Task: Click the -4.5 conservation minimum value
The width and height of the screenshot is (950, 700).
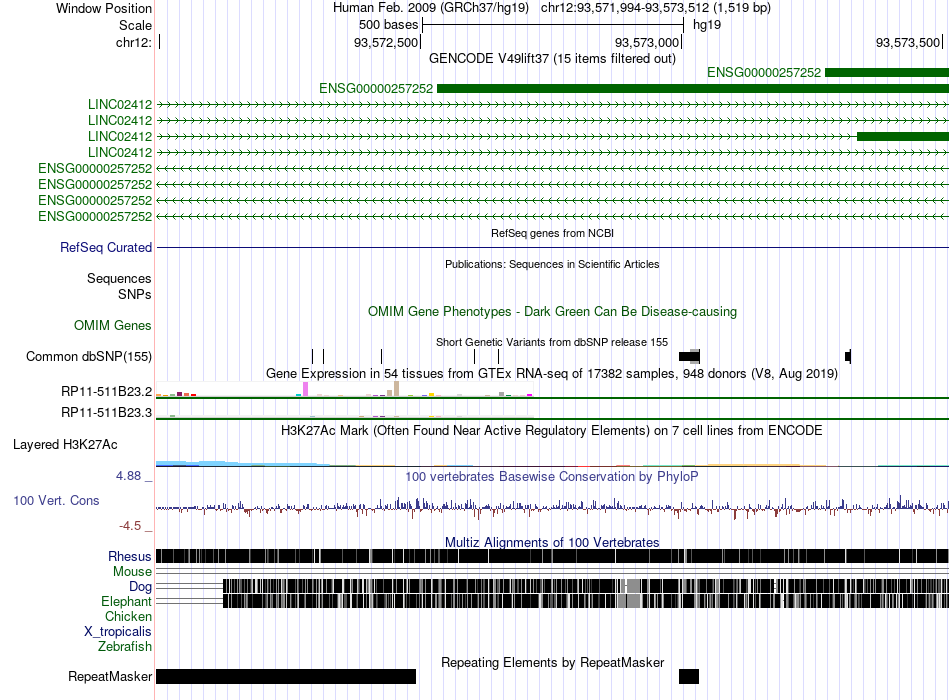Action: (x=130, y=525)
